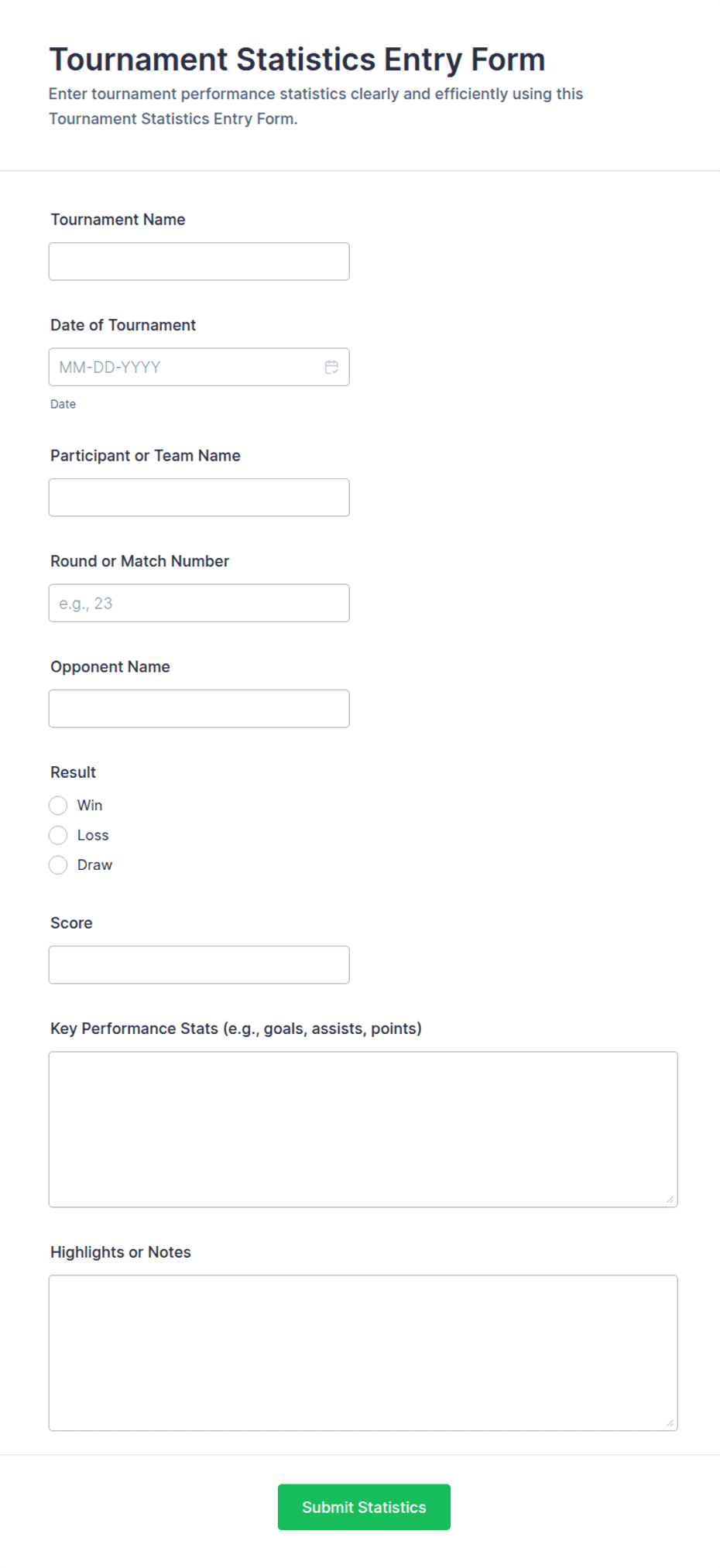Click the Result field label
720x1568 pixels.
[74, 772]
